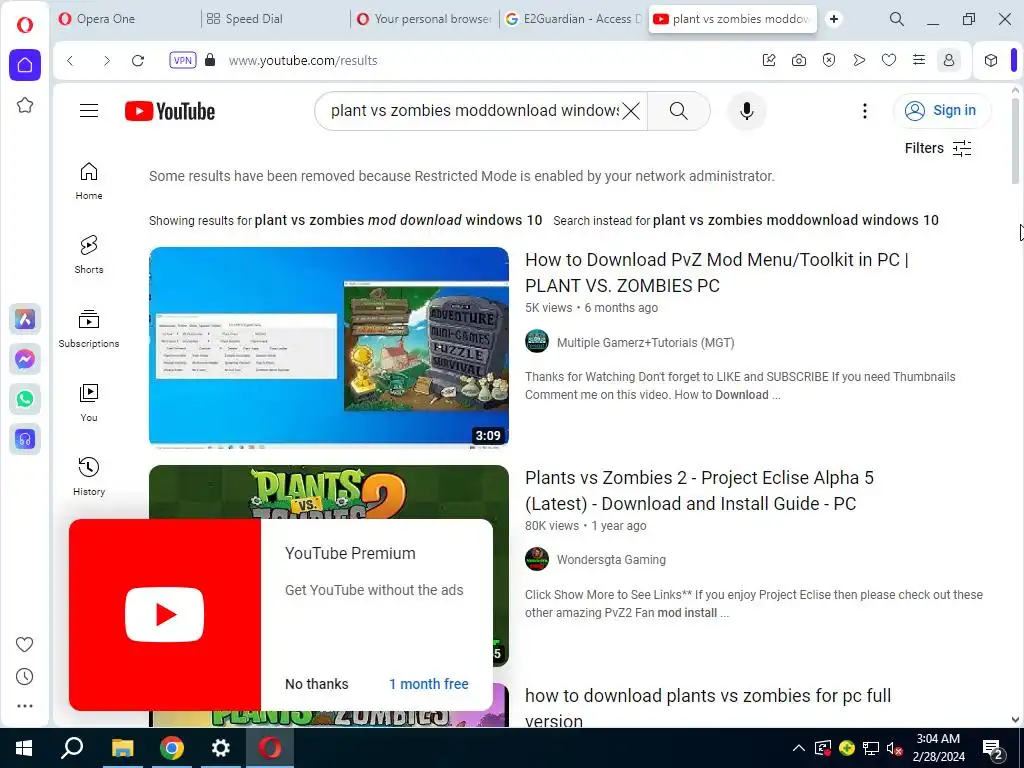Open ad blocker shield icon
This screenshot has height=768, width=1024.
(x=829, y=60)
